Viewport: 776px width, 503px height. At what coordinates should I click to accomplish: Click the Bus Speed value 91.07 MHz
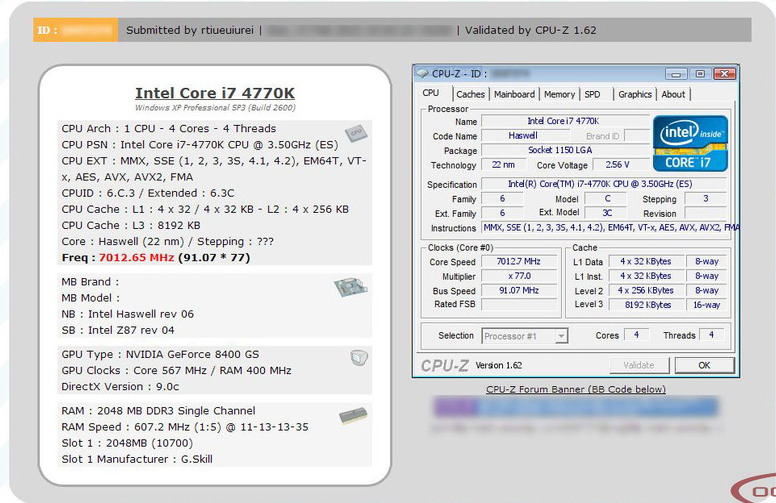coord(519,291)
